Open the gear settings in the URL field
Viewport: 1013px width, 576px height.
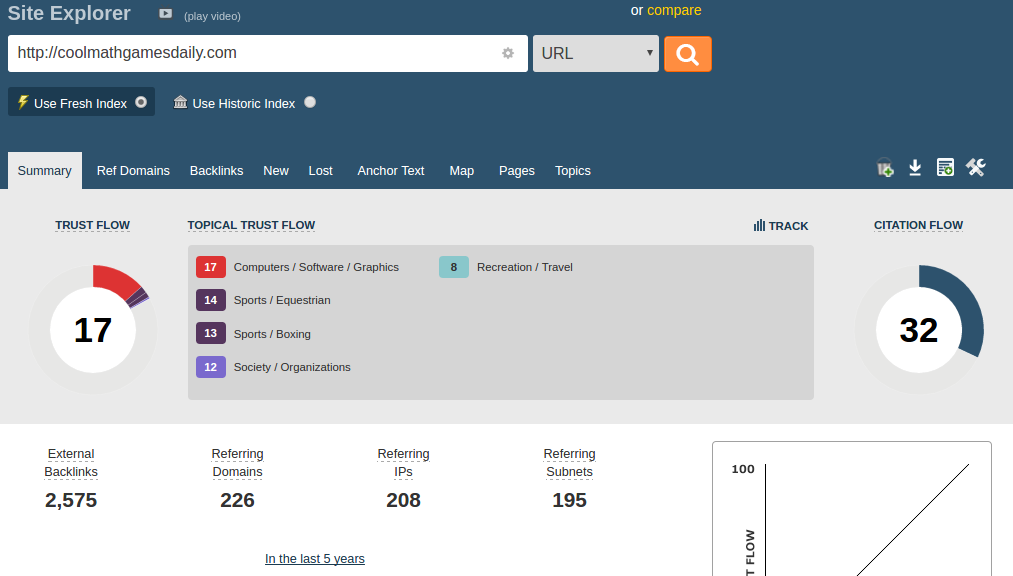[x=508, y=53]
